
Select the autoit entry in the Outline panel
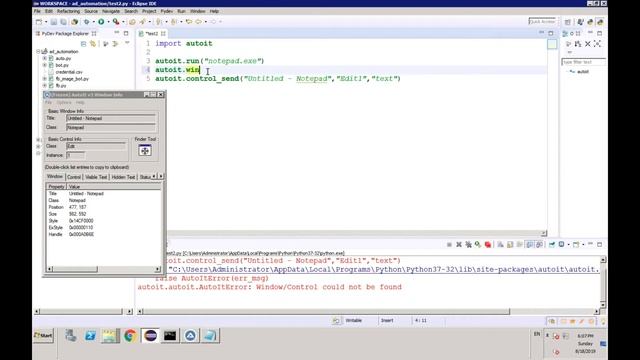point(582,72)
